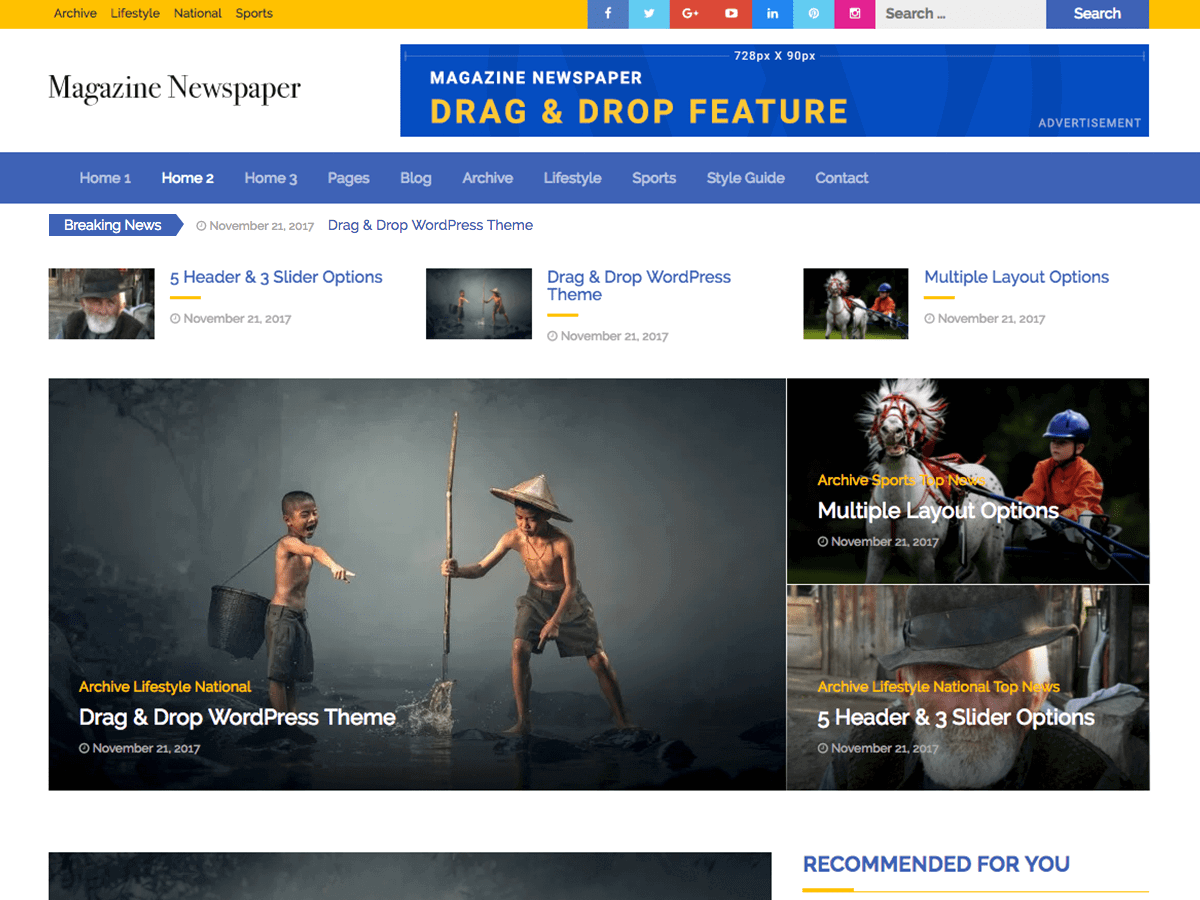
Task: Expand the Pages navigation menu
Action: pos(348,178)
